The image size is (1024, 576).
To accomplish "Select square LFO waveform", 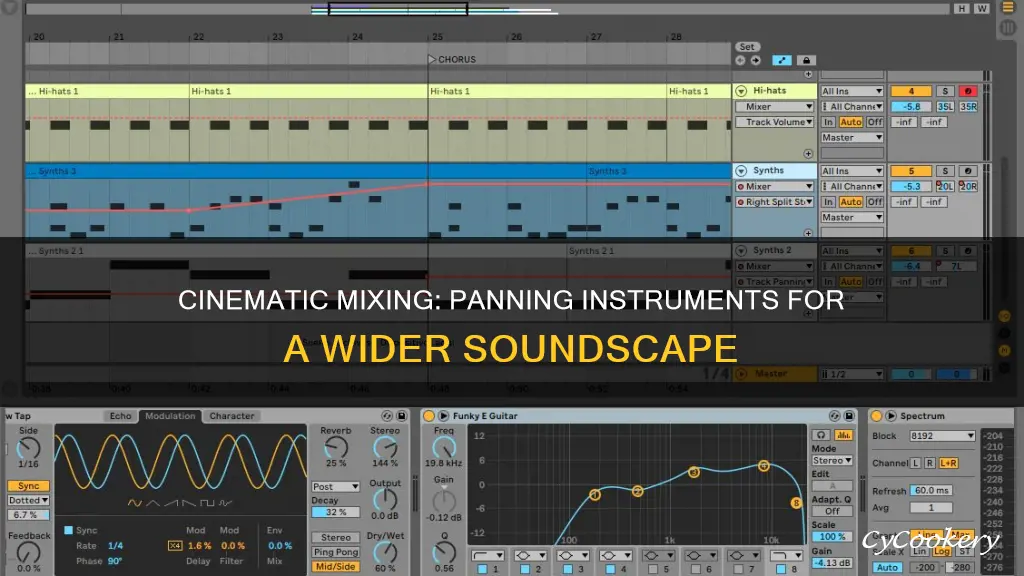I will coord(207,503).
